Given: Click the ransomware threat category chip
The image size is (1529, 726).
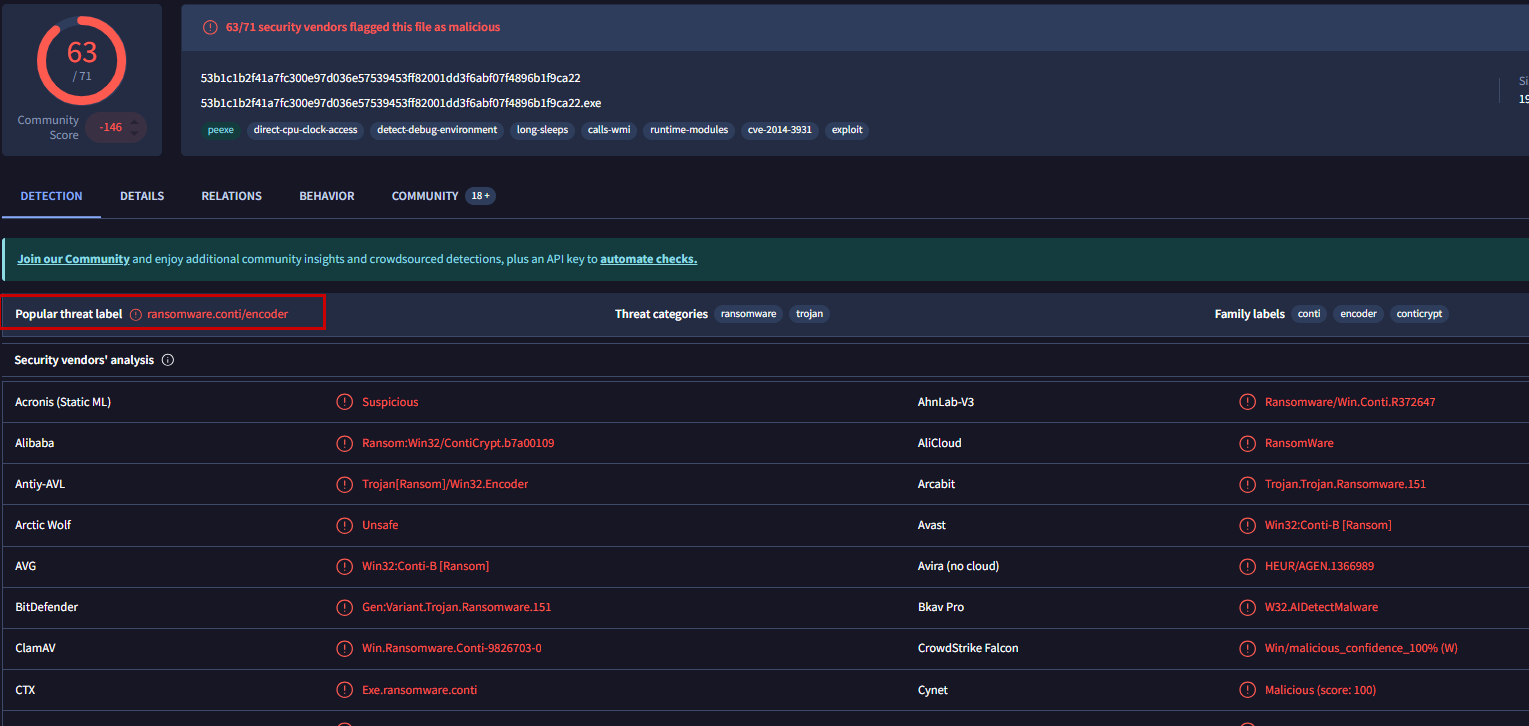Looking at the screenshot, I should click(x=748, y=314).
